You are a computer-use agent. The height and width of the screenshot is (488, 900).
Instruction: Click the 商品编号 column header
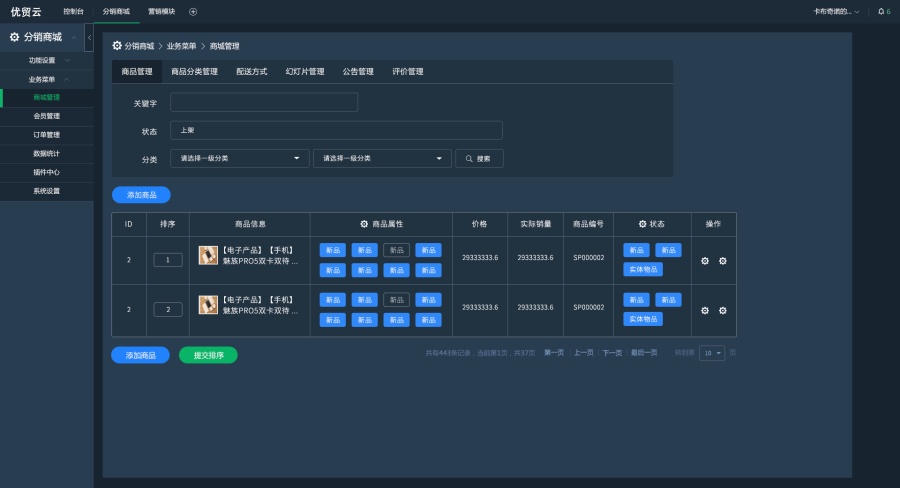(588, 224)
